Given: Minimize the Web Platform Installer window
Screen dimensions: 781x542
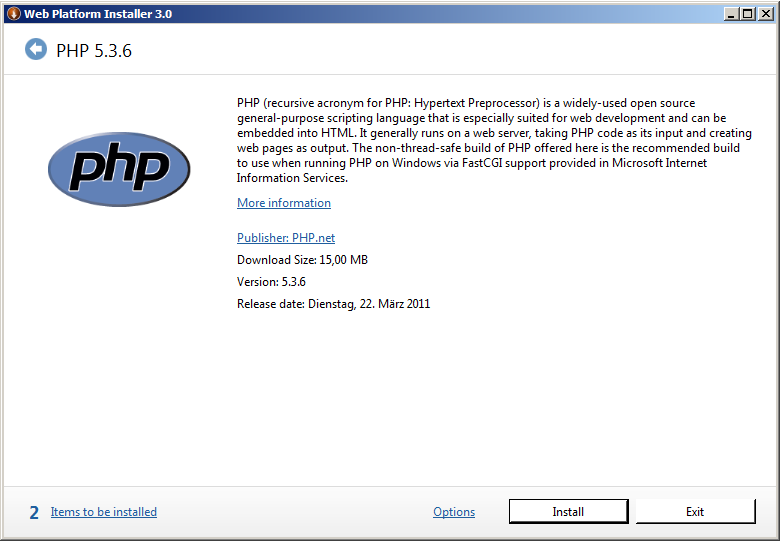Looking at the screenshot, I should (731, 14).
